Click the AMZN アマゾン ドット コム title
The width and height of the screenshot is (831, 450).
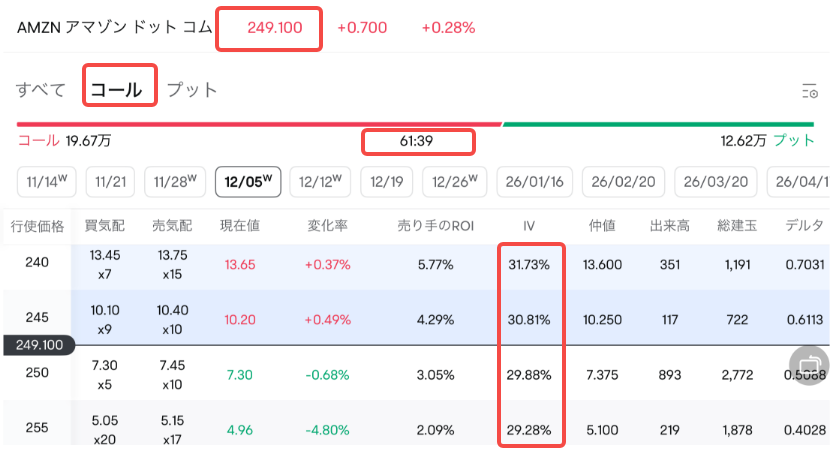pyautogui.click(x=114, y=28)
